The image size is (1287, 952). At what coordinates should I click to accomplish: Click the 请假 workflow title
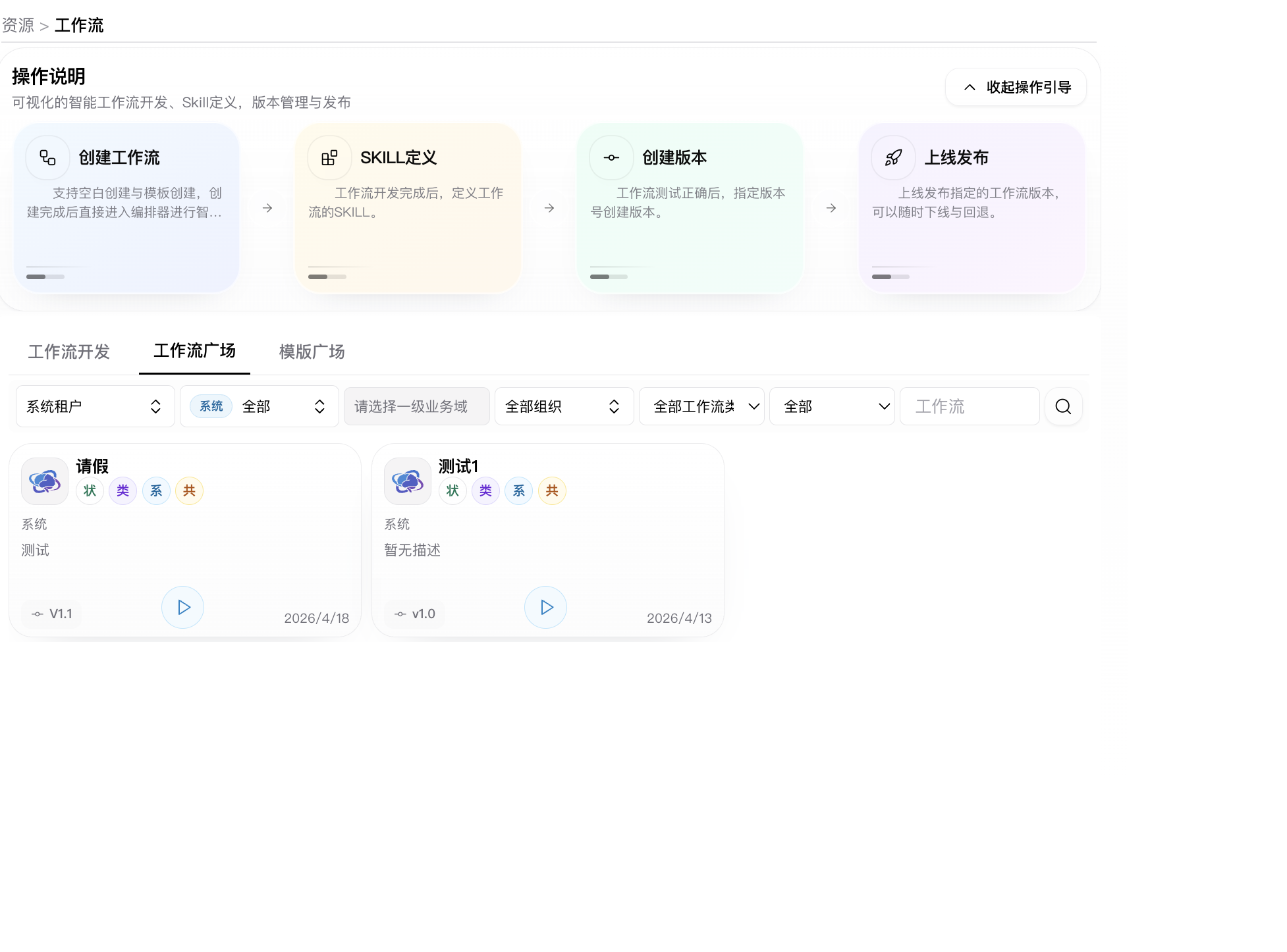point(92,466)
